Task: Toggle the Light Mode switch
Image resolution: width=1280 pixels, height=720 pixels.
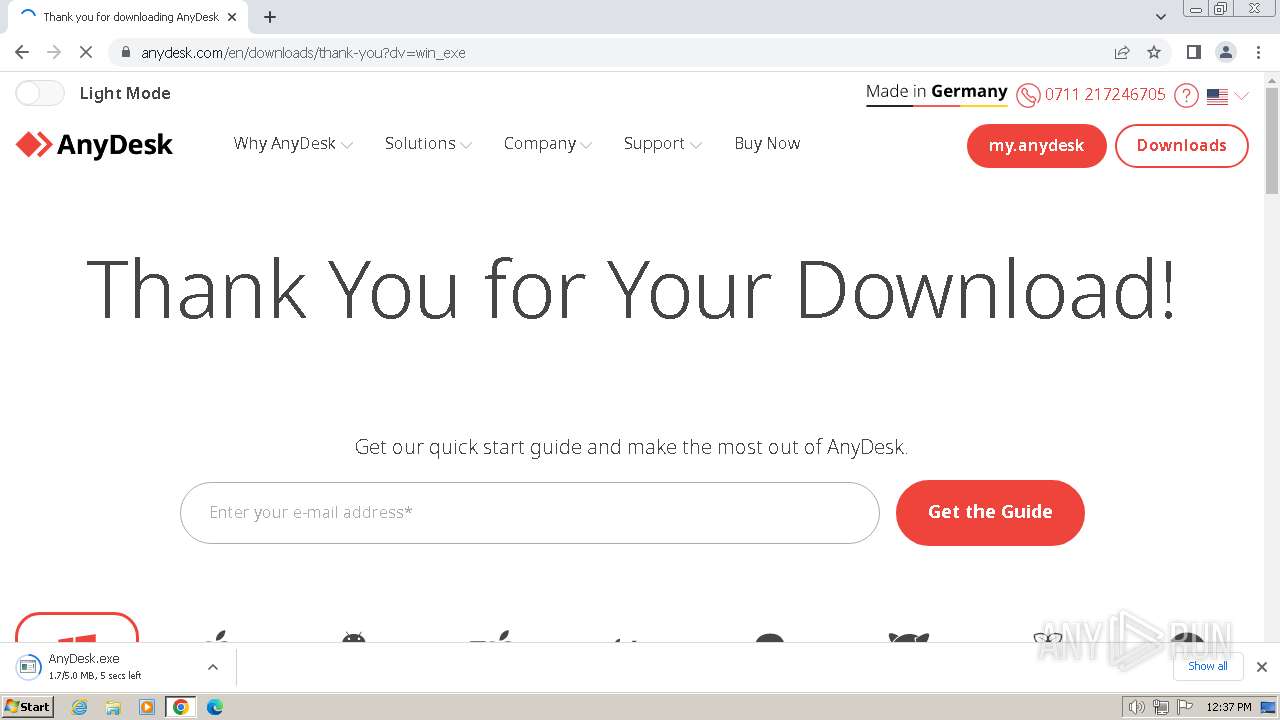Action: (40, 93)
